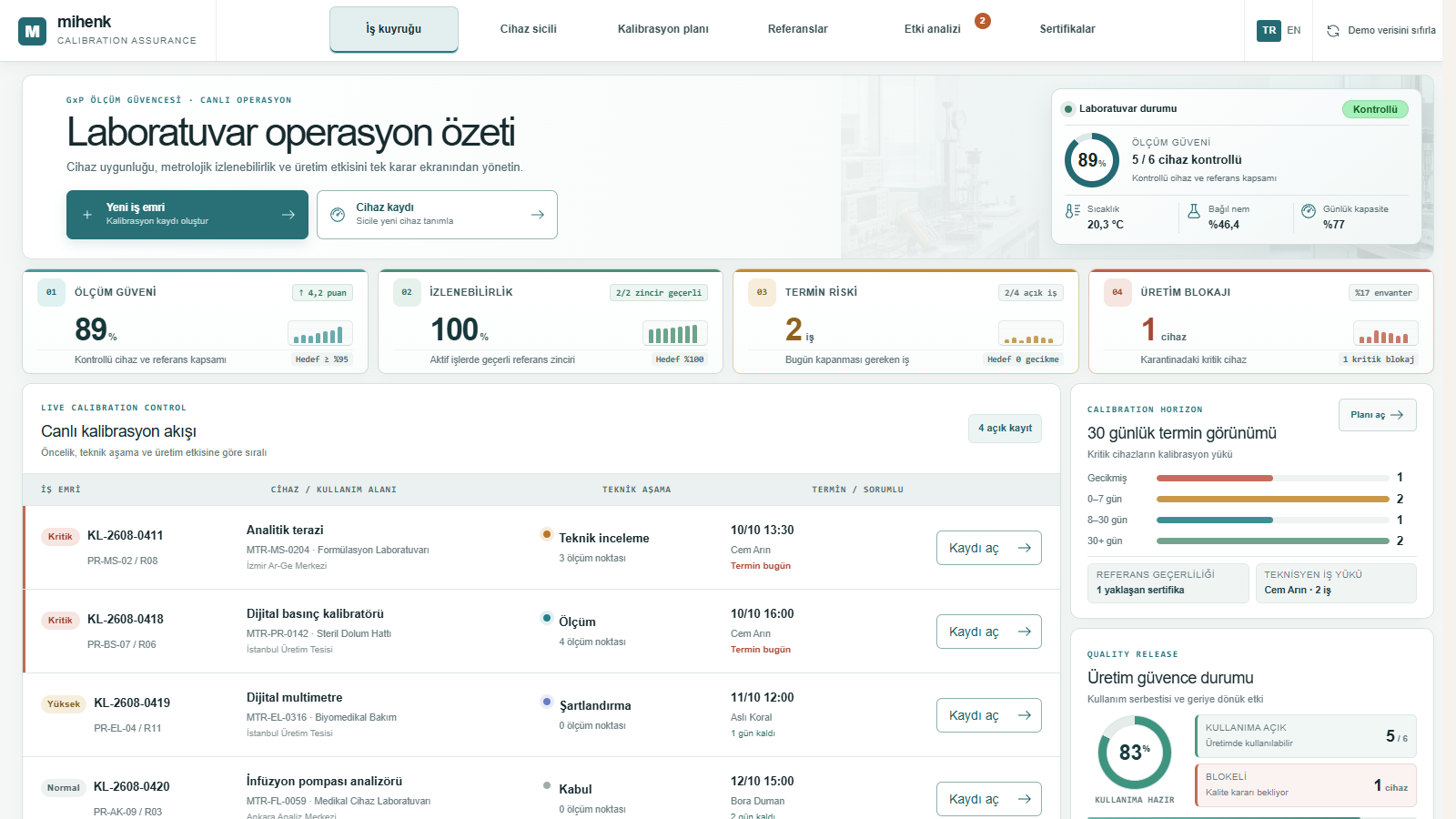Click the flask icon next to Bağıl nem
Image resolution: width=1456 pixels, height=819 pixels.
(1194, 210)
